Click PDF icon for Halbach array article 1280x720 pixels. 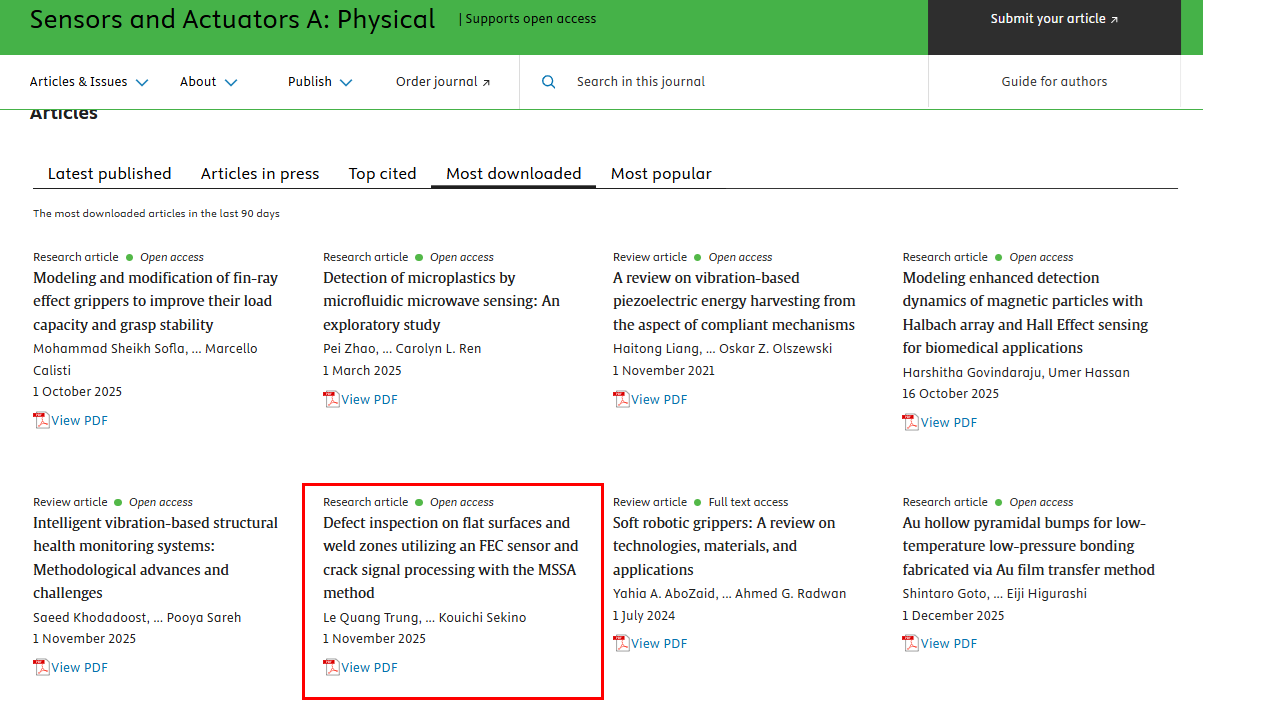pos(911,423)
